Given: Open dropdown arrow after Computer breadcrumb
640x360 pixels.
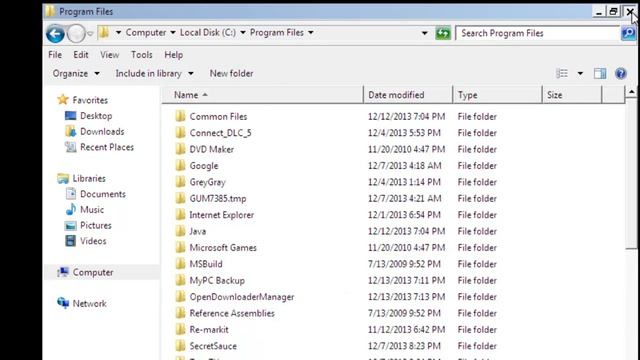Looking at the screenshot, I should tap(173, 32).
